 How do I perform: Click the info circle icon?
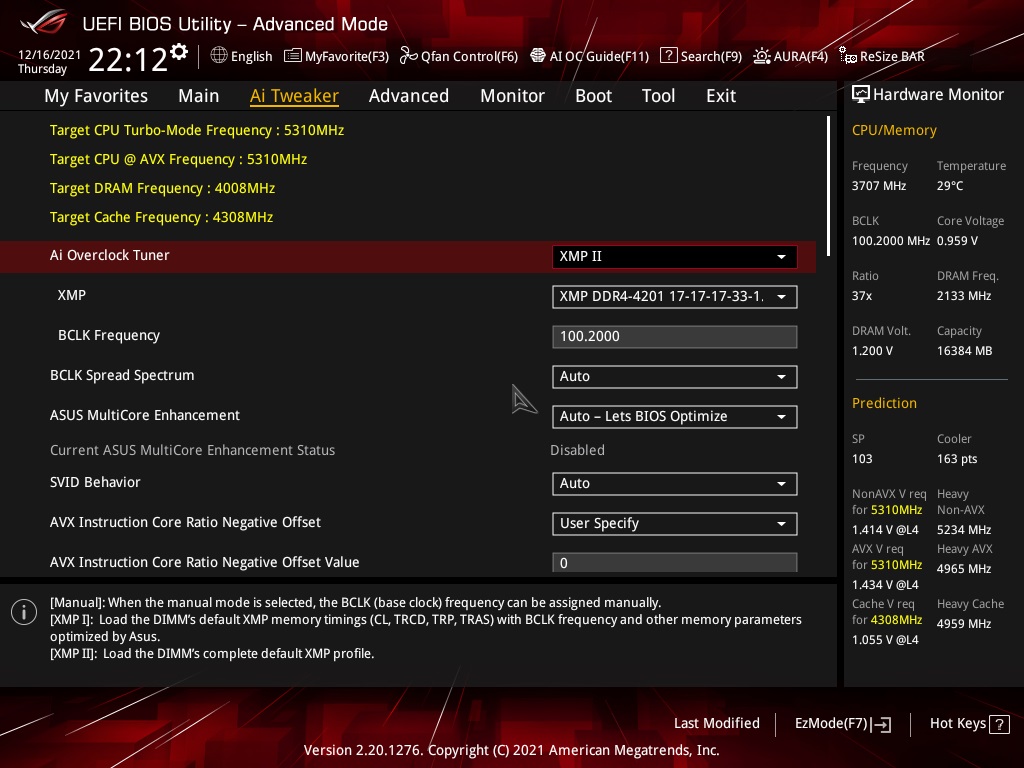24,612
